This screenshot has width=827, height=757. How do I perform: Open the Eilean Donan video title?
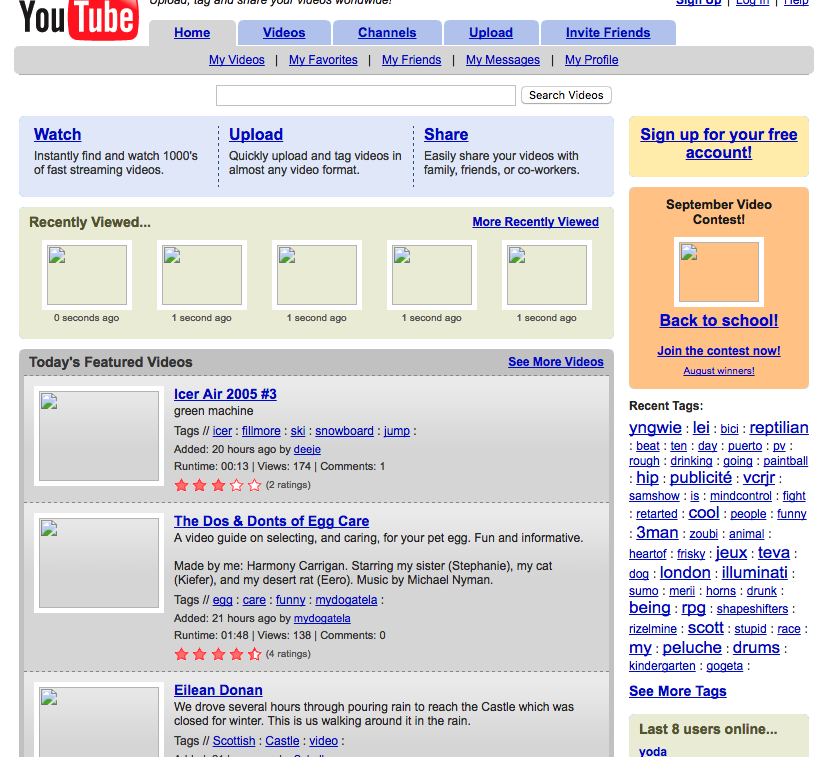[218, 691]
